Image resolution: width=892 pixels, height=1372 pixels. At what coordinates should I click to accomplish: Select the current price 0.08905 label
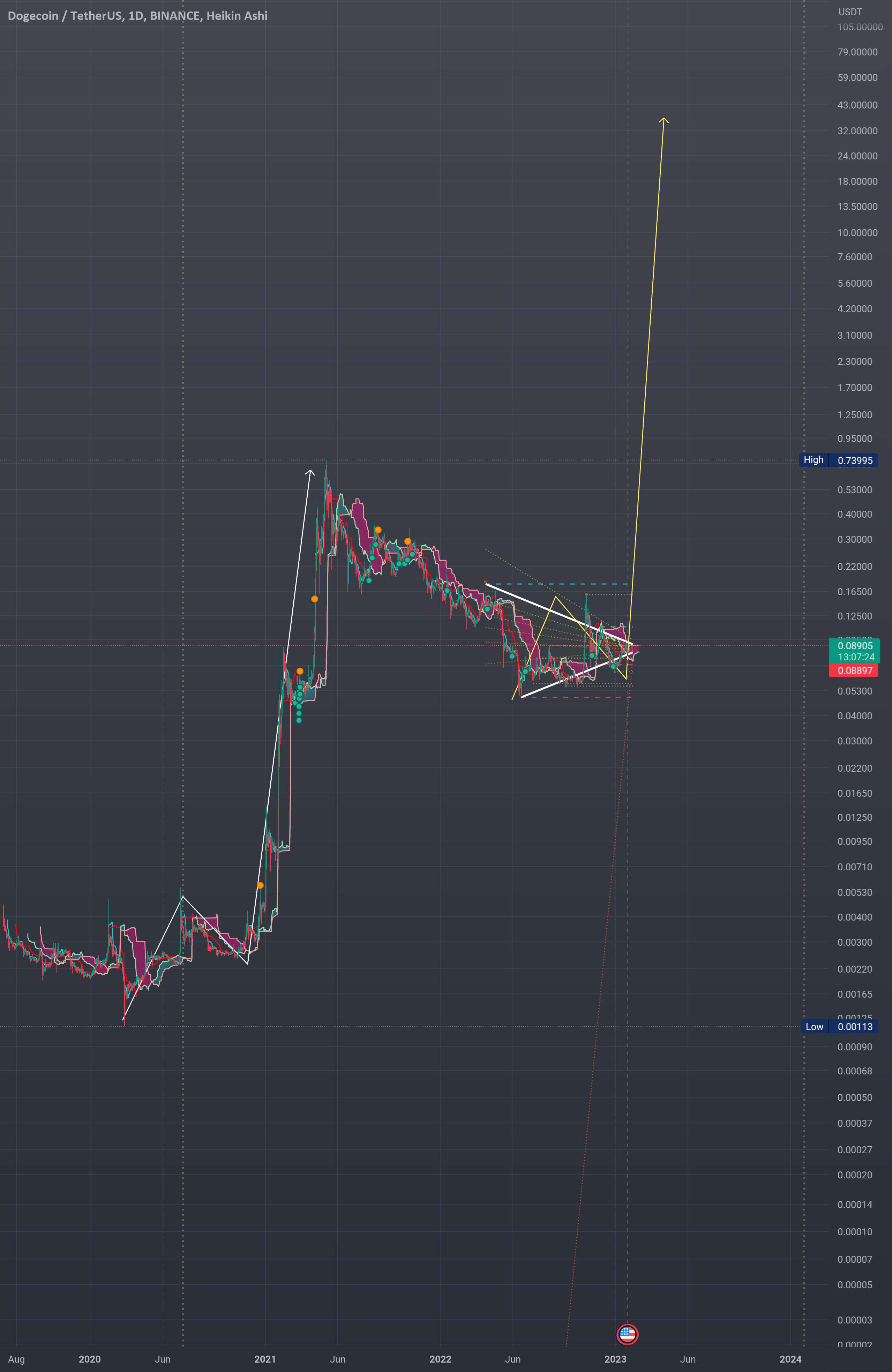tap(855, 646)
